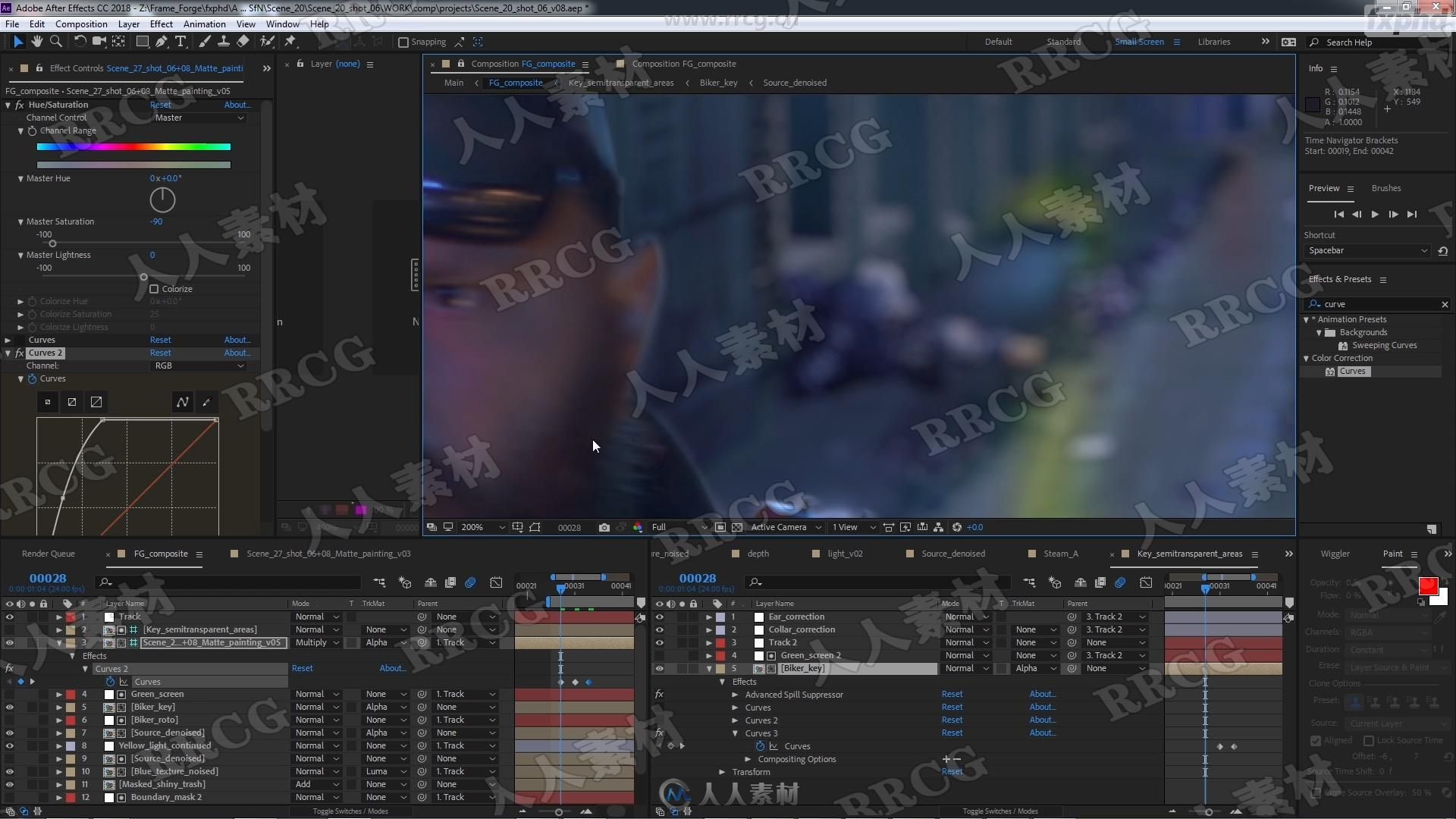Switch to the Source_denoised timeline tab

pos(953,554)
